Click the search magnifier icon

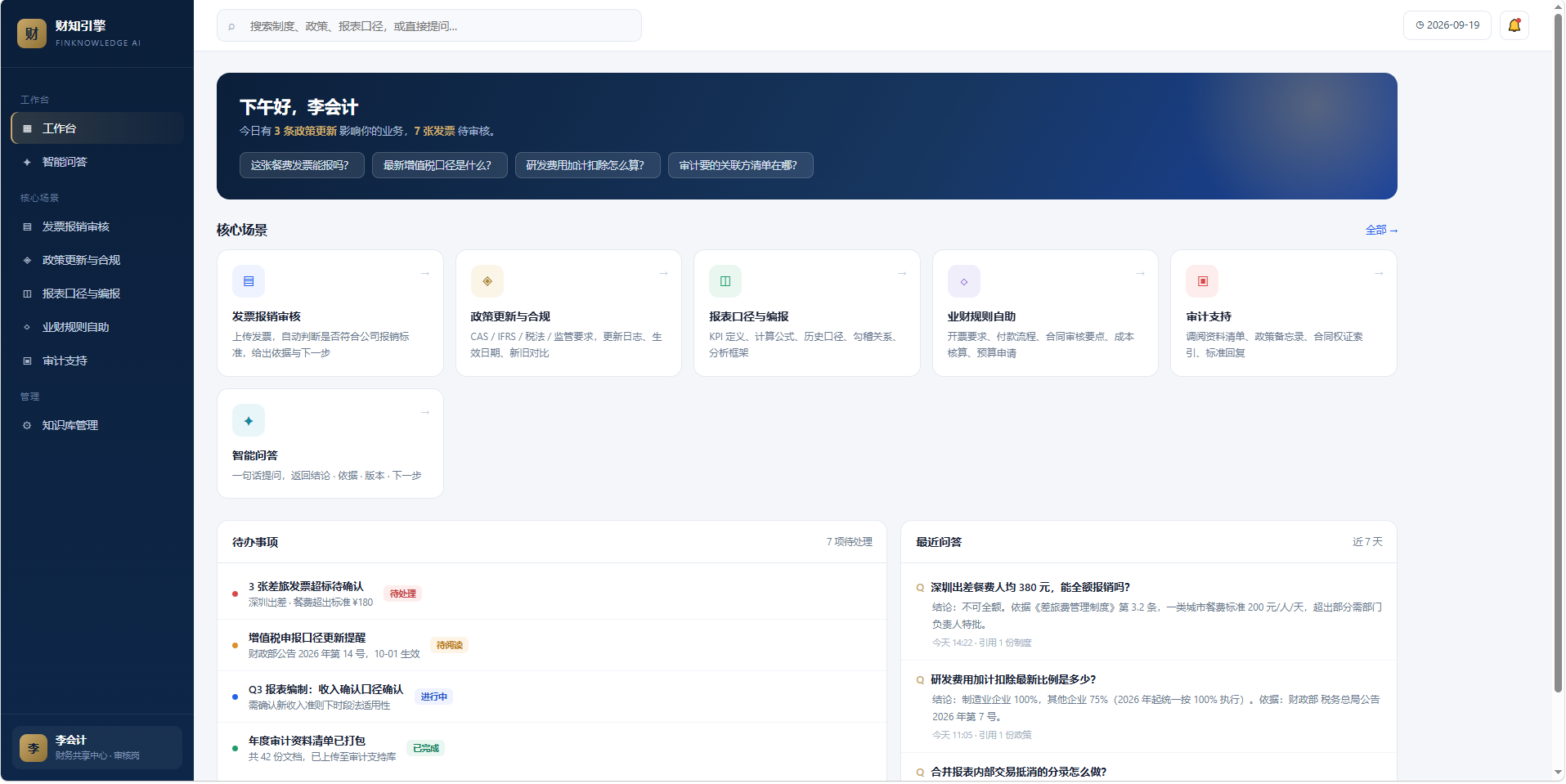point(231,26)
